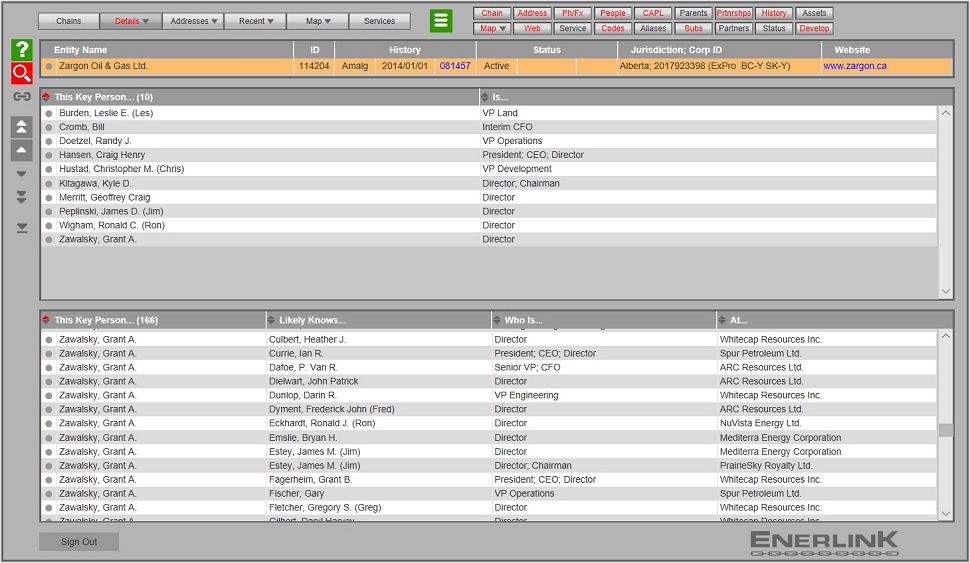Jump to top with double up arrow
The width and height of the screenshot is (970, 563).
point(22,127)
